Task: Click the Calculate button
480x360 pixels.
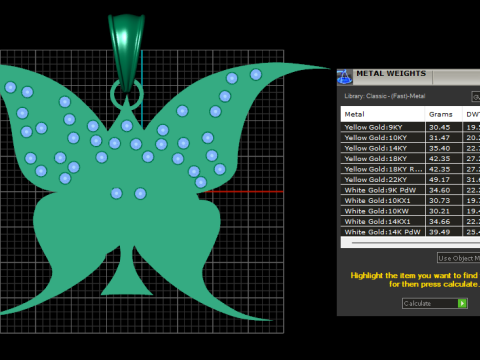Action: tap(434, 303)
